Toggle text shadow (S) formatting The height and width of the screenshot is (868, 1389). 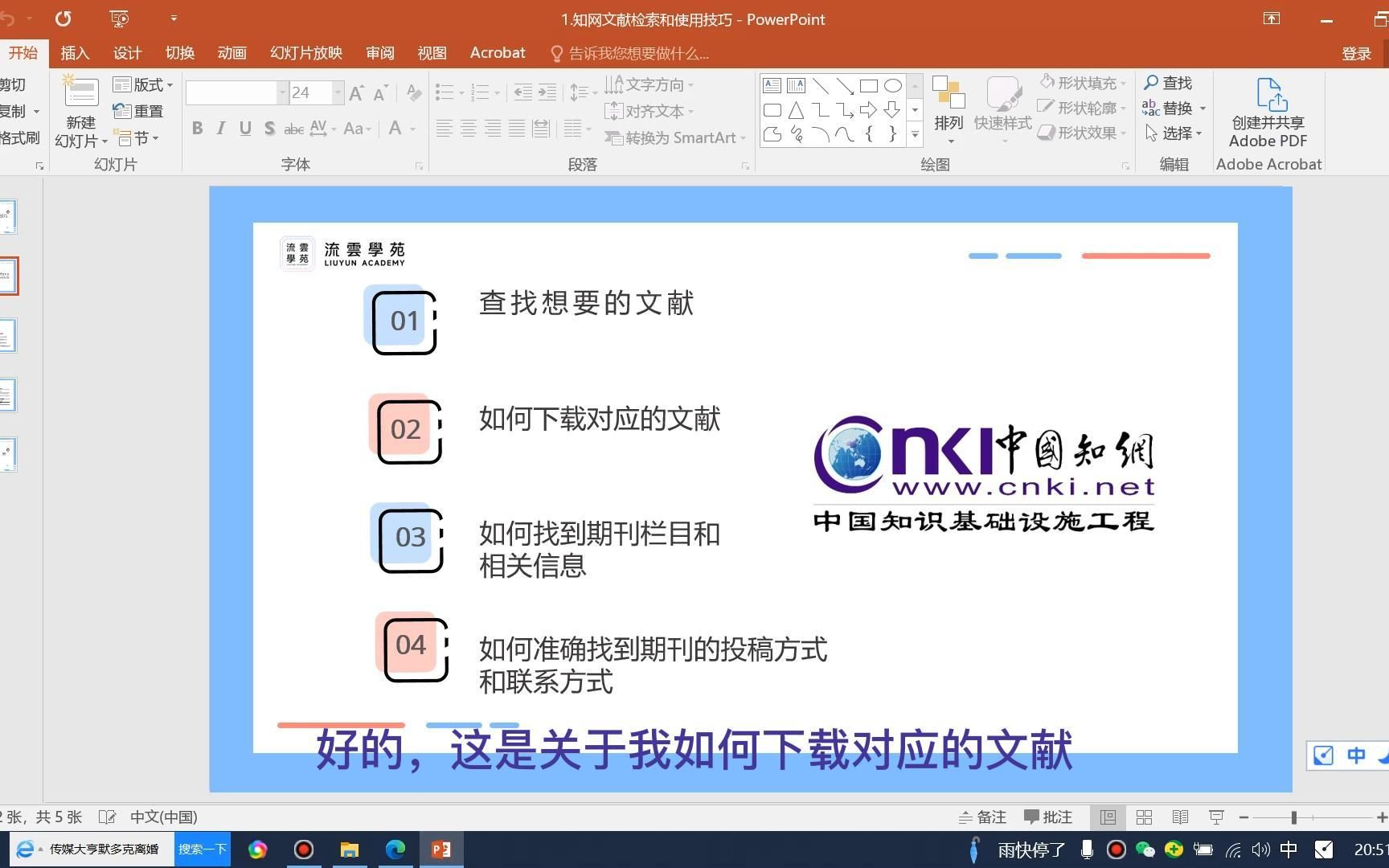pos(269,129)
